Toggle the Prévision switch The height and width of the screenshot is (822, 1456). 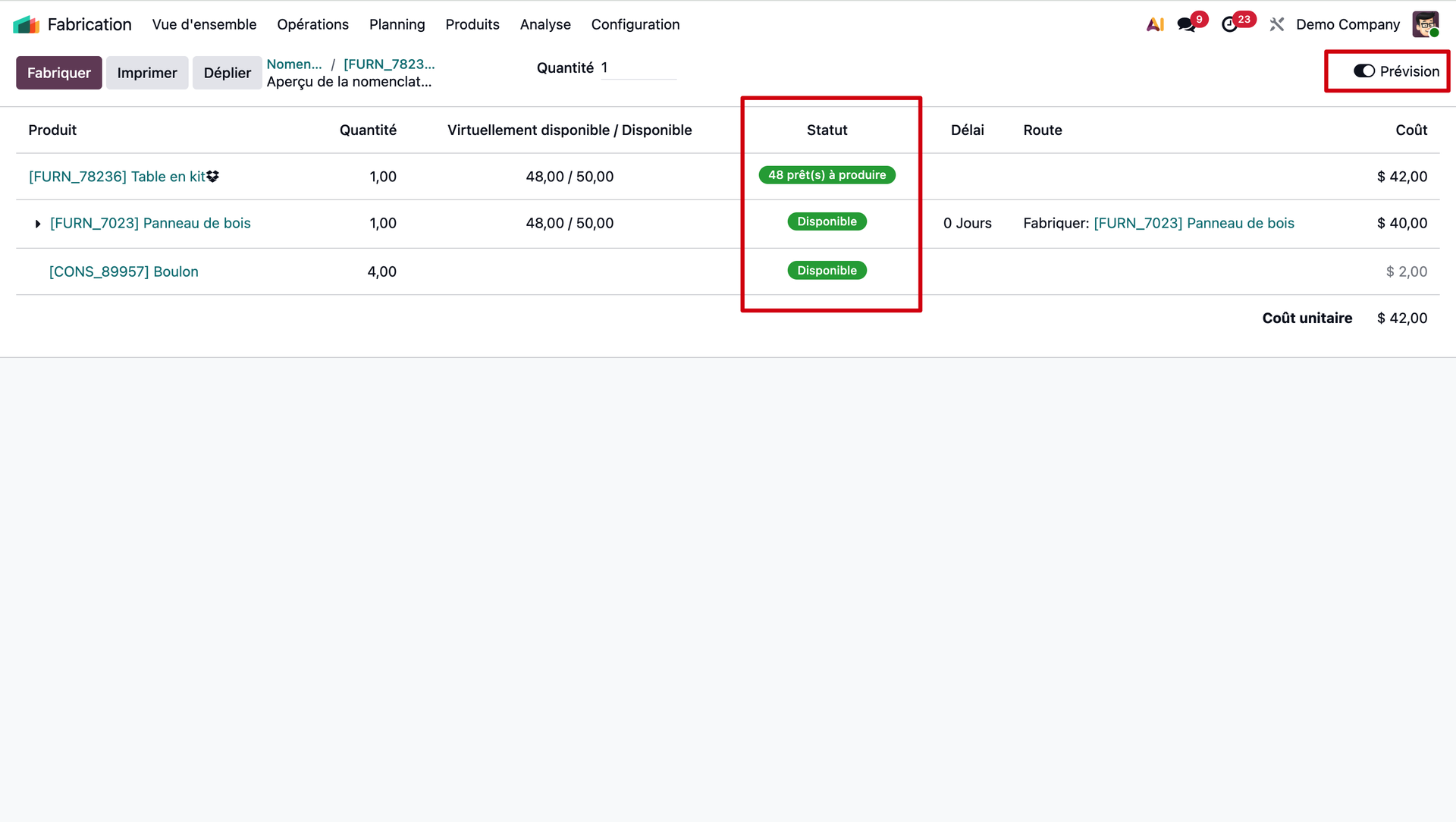[x=1364, y=71]
